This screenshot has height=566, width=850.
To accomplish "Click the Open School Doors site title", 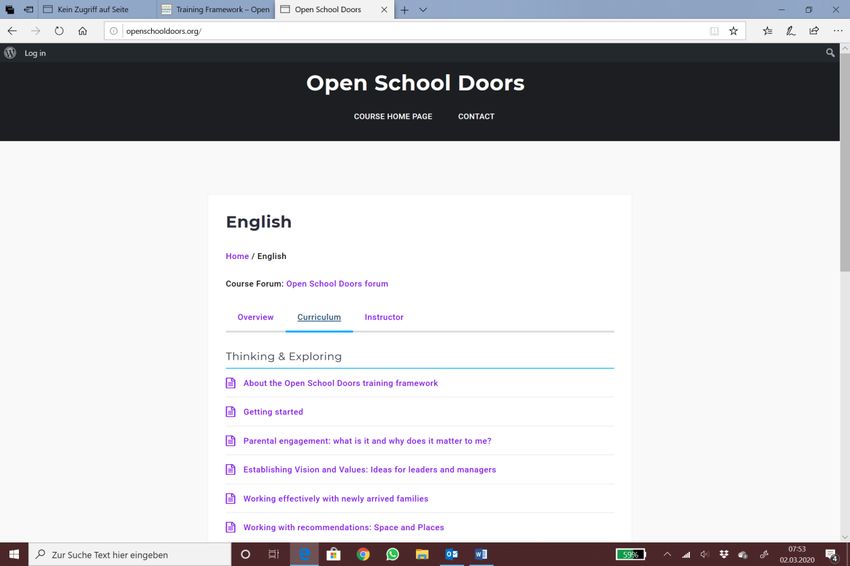I will [x=415, y=83].
